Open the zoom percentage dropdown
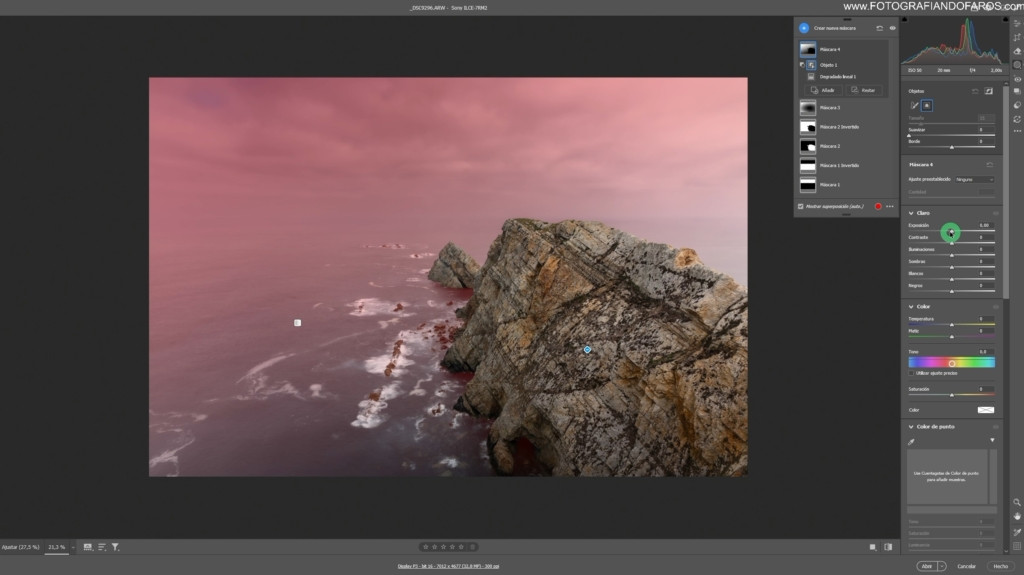This screenshot has height=575, width=1024. pos(72,547)
